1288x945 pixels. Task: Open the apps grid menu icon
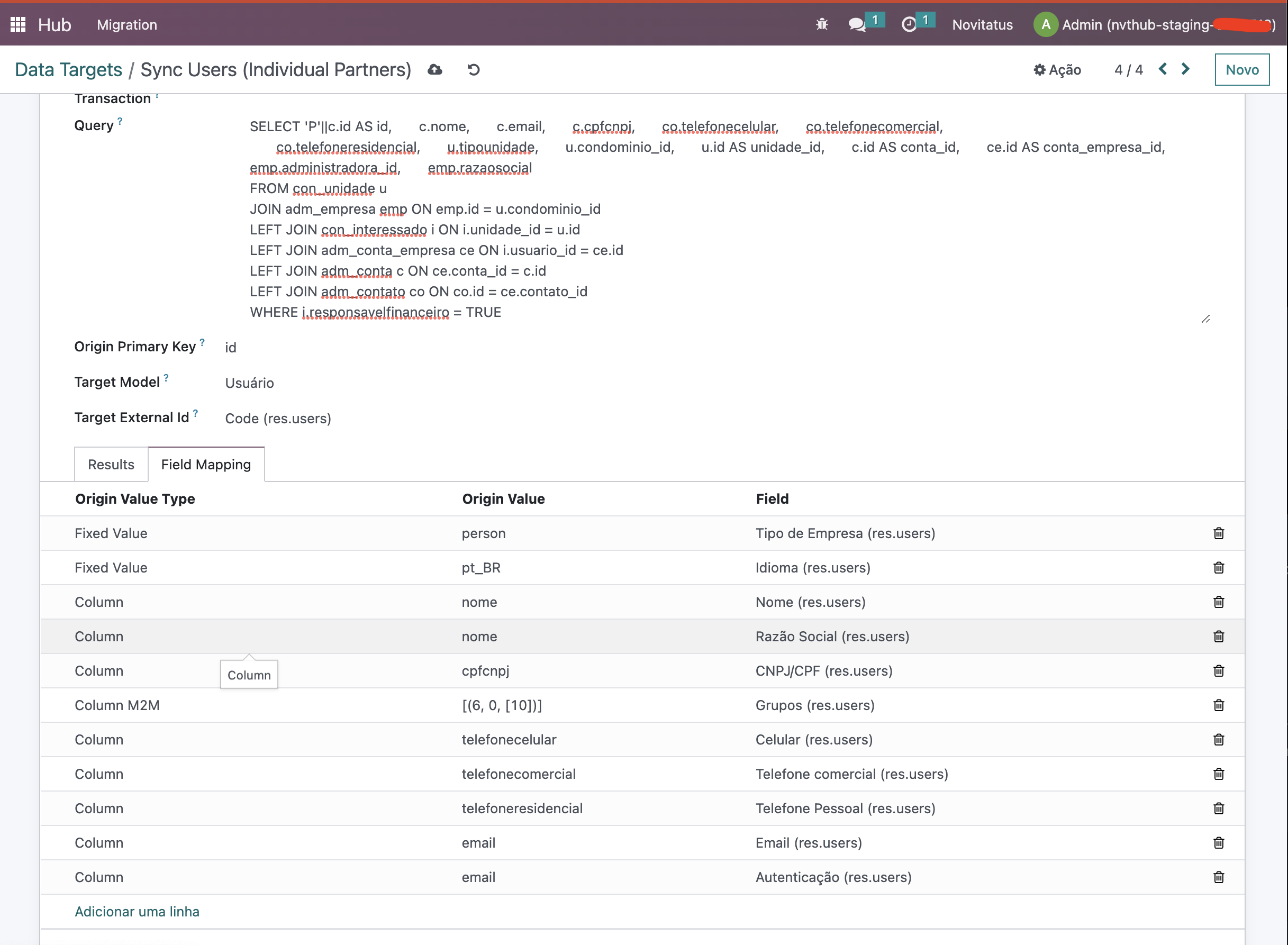tap(19, 24)
